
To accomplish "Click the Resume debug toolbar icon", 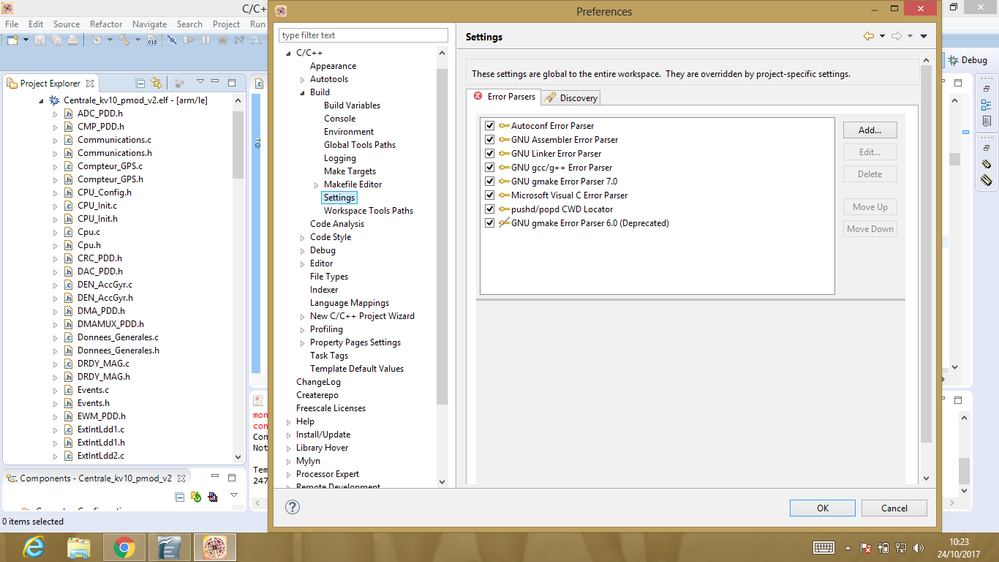I will pyautogui.click(x=189, y=40).
